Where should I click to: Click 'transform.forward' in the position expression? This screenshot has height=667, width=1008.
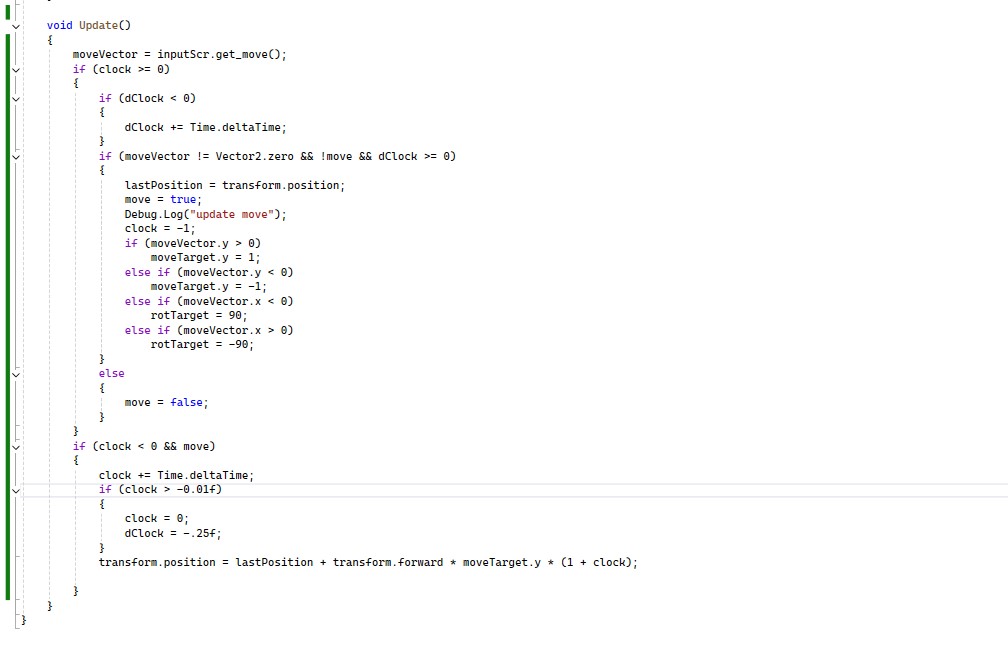388,562
